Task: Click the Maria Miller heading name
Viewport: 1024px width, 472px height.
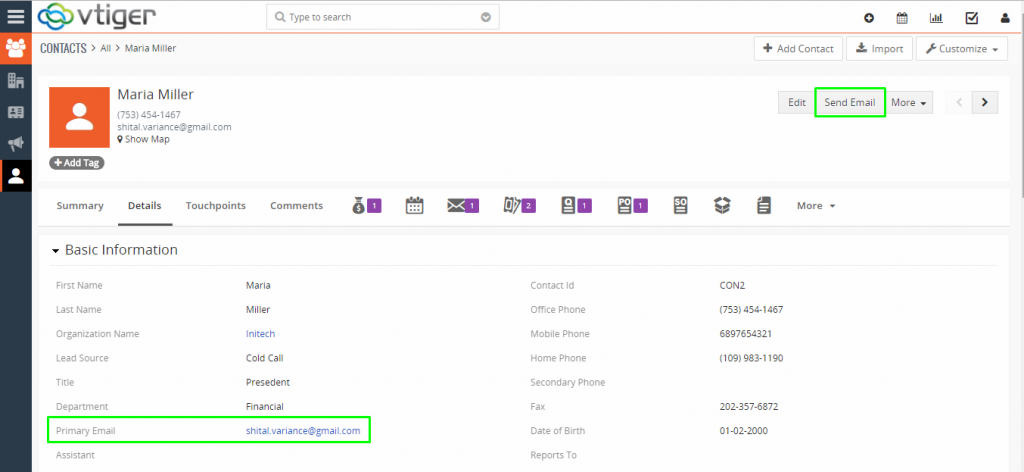Action: click(x=155, y=95)
